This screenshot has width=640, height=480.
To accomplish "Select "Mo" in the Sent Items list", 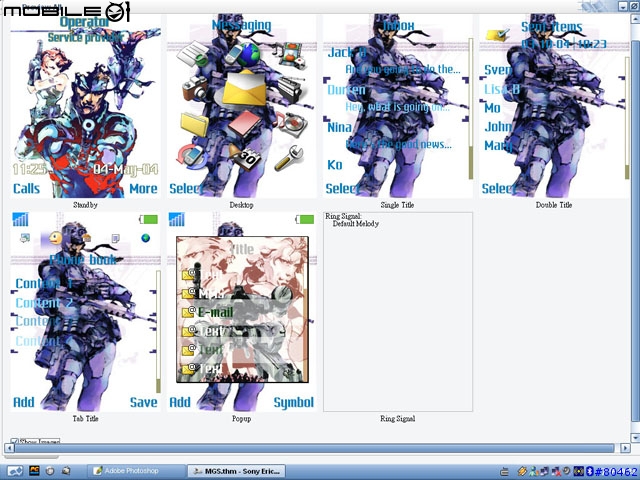I will click(x=492, y=108).
